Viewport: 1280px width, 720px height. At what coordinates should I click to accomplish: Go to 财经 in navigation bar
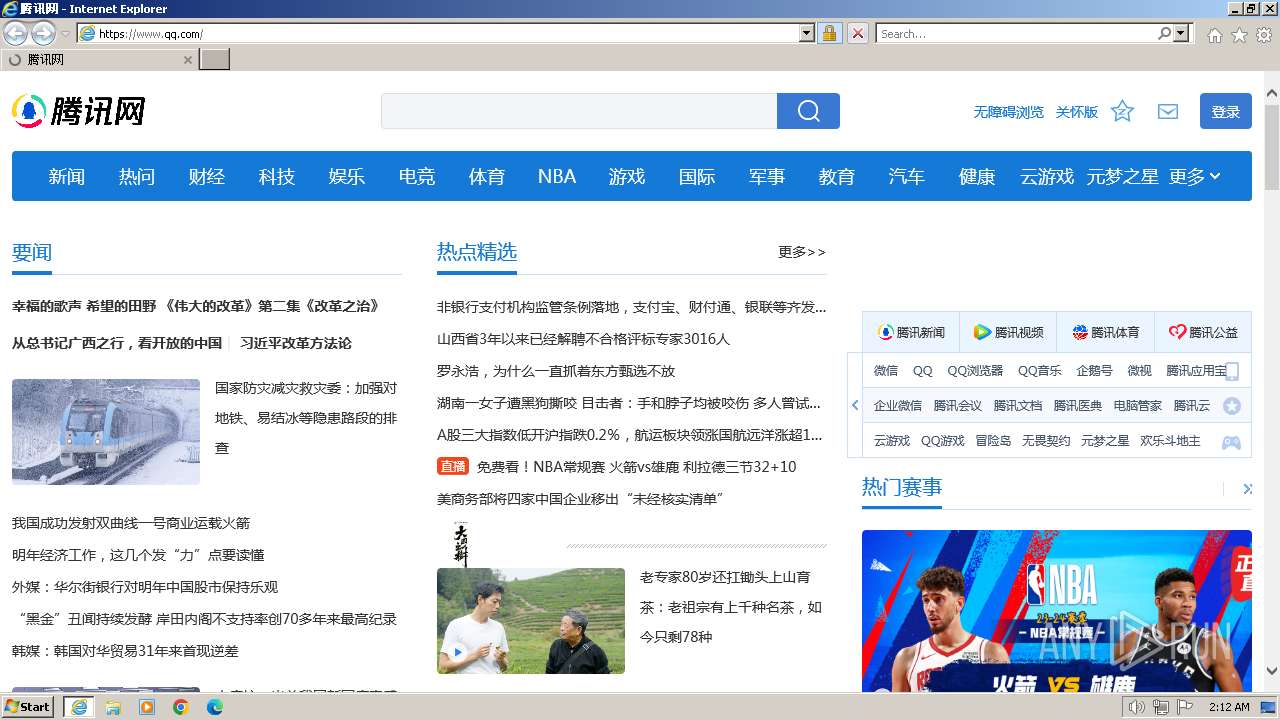click(207, 176)
